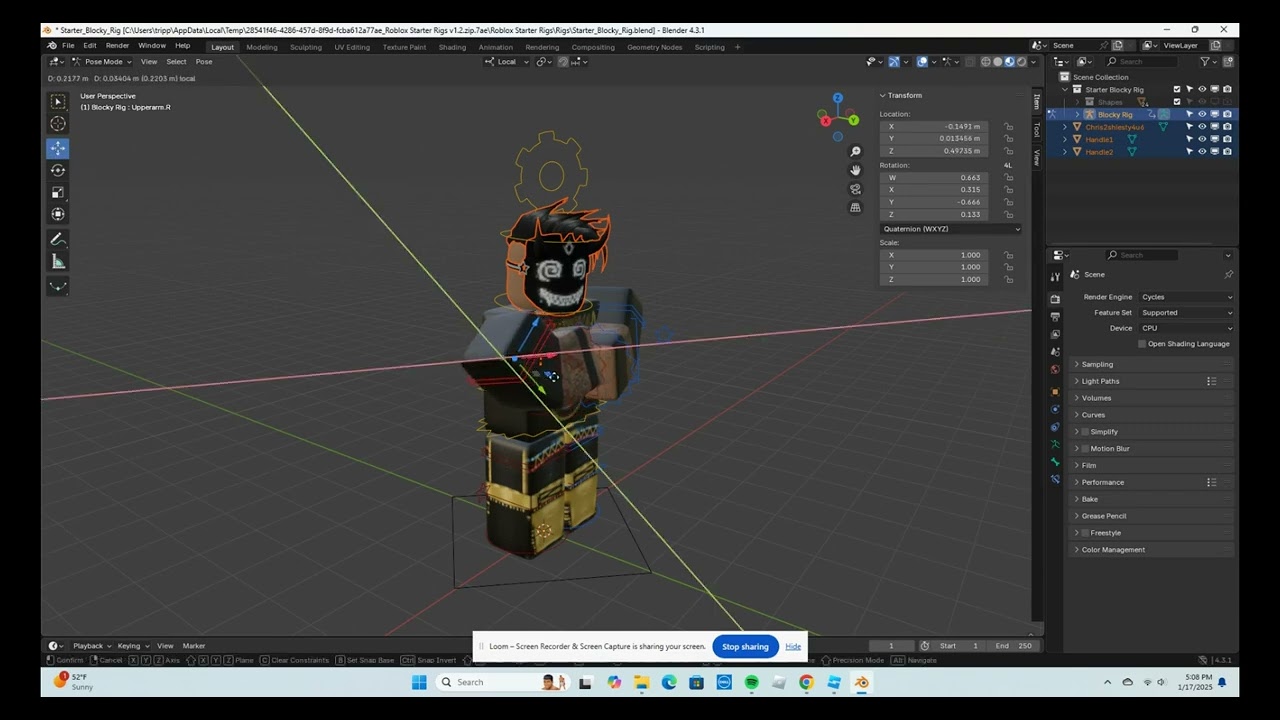Hide Blocky Rig with its eye icon
Image resolution: width=1280 pixels, height=720 pixels.
pos(1202,115)
